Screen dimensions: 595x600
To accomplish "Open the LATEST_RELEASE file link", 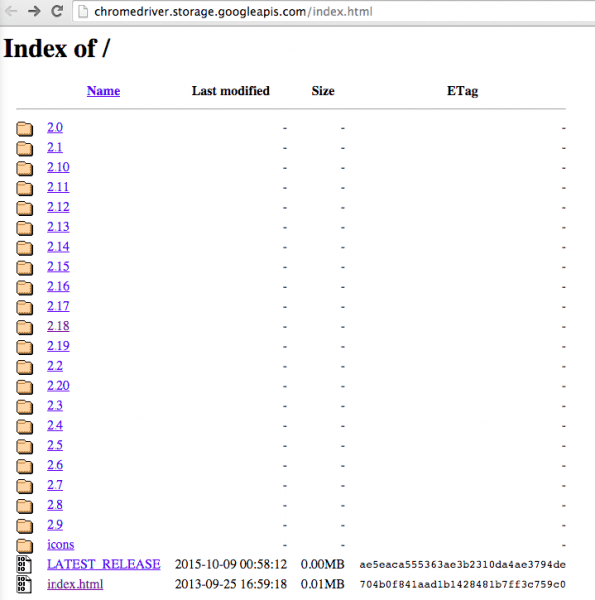I will 104,564.
